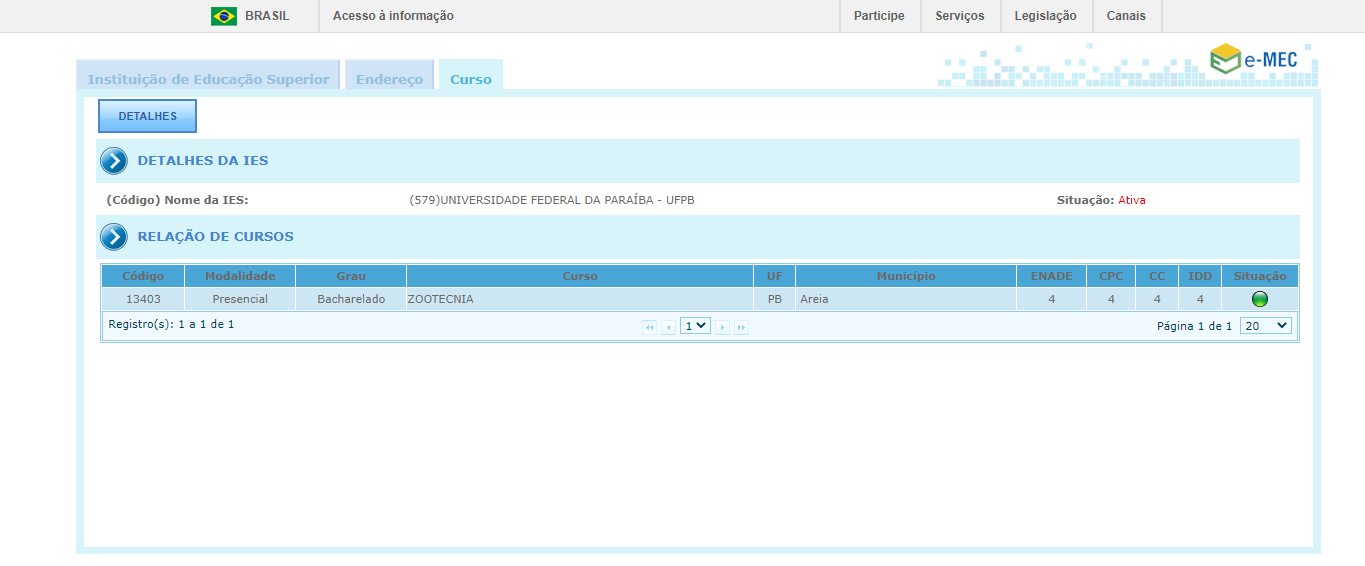
Task: Open the Serviços menu item
Action: 959,16
